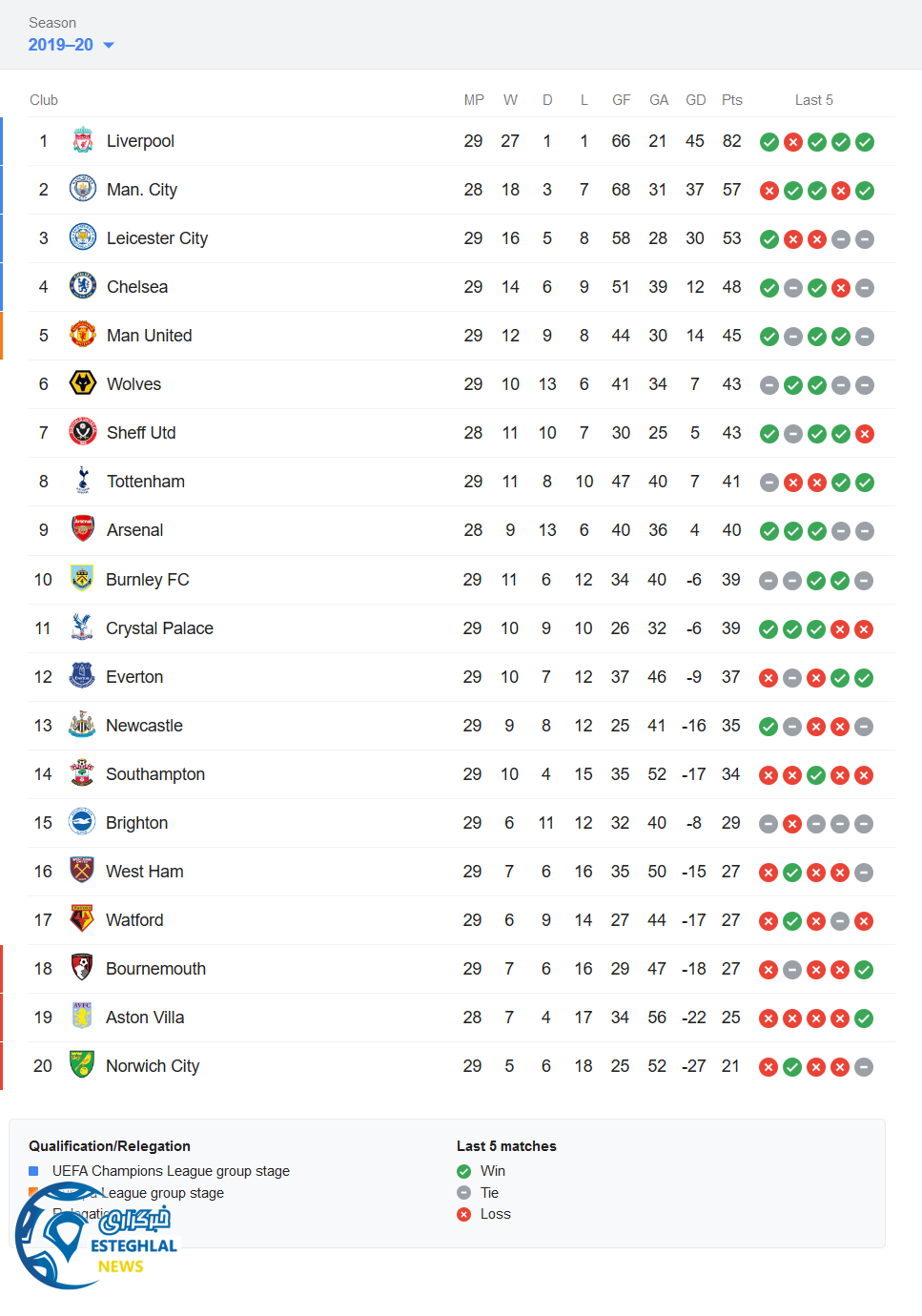
Task: Open the Leicester City team link
Action: pos(156,238)
